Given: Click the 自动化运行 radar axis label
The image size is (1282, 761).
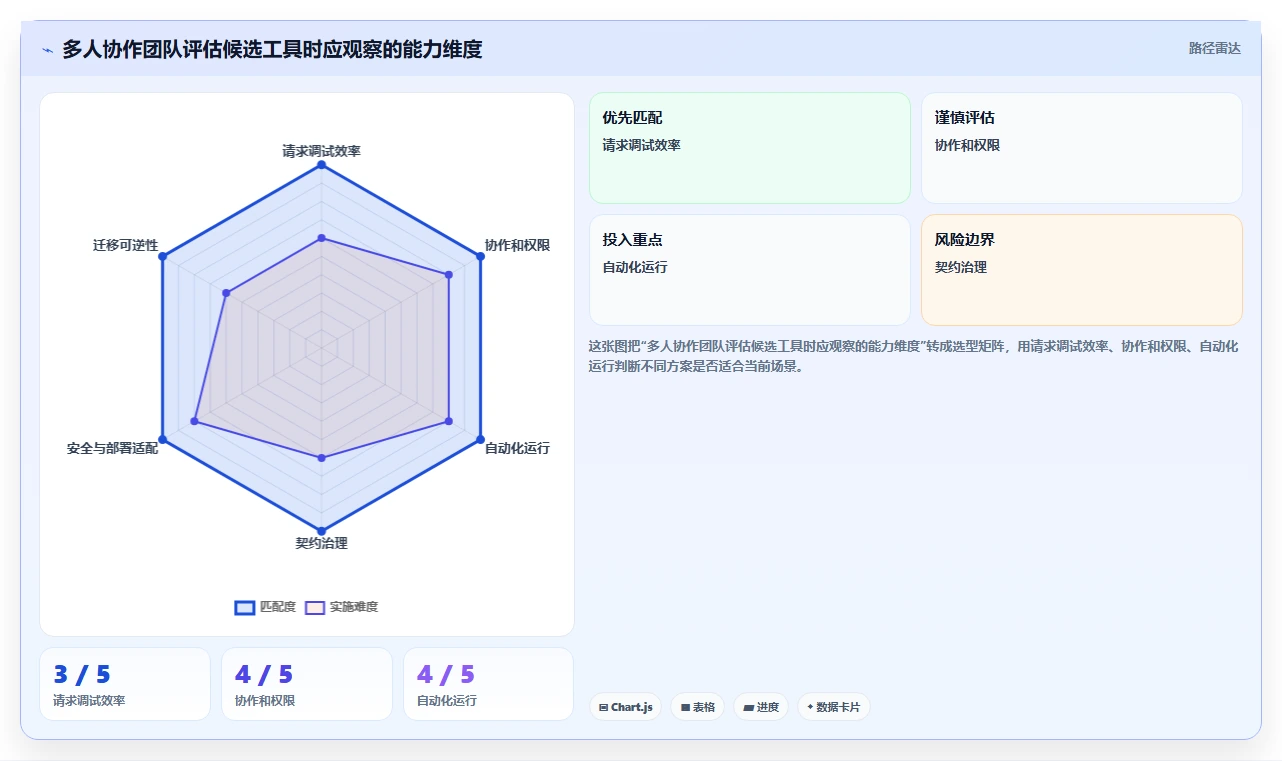Looking at the screenshot, I should point(517,448).
